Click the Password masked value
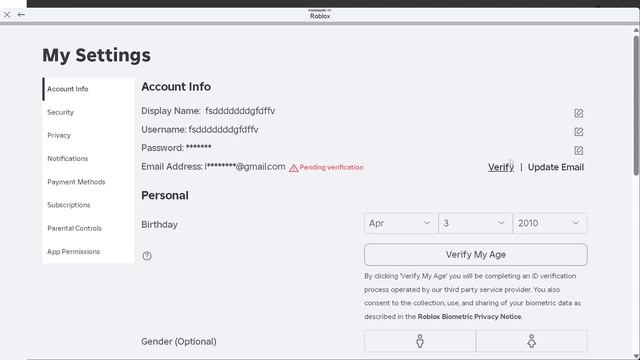This screenshot has width=640, height=360. 198,147
